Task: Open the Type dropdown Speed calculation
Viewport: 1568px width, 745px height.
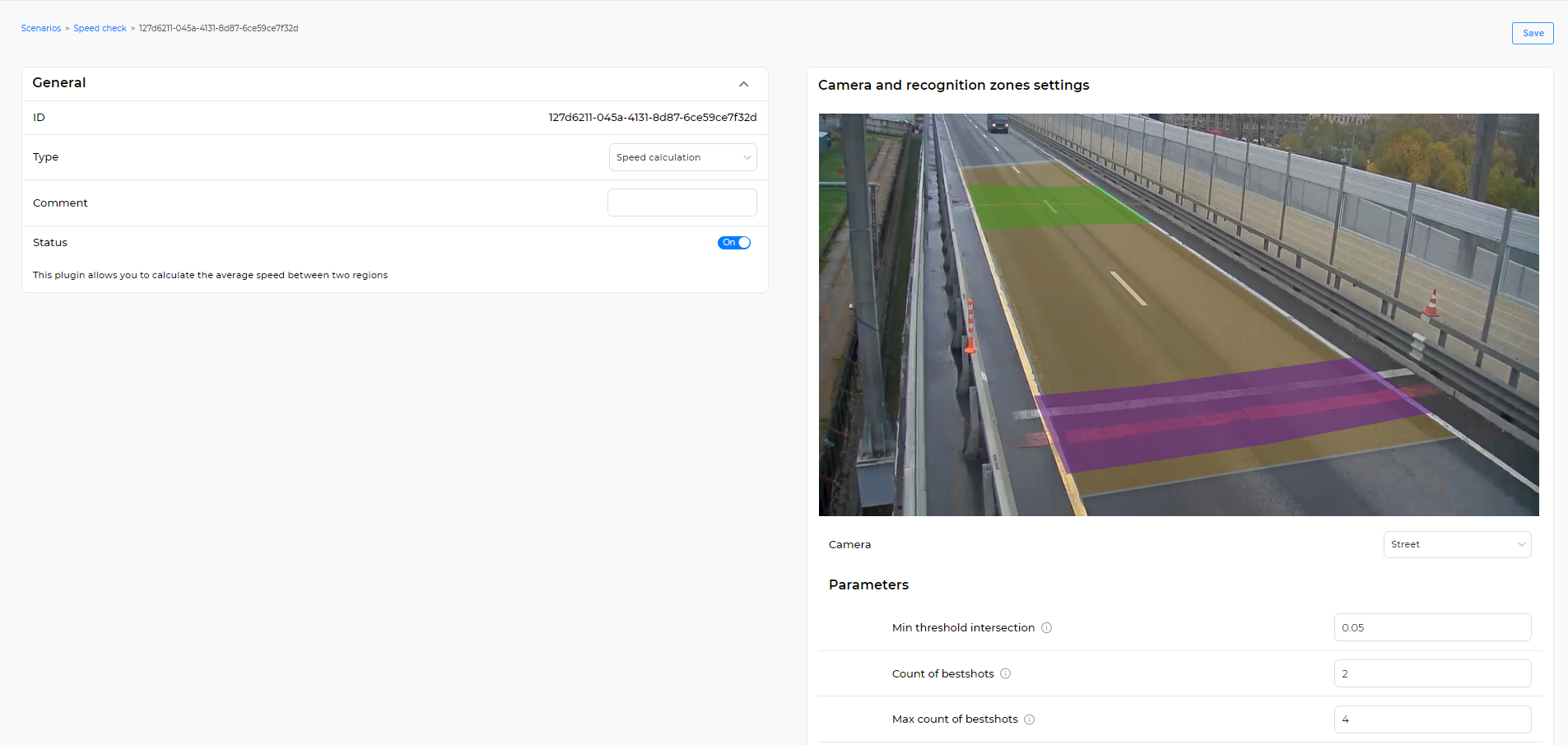Action: (682, 157)
